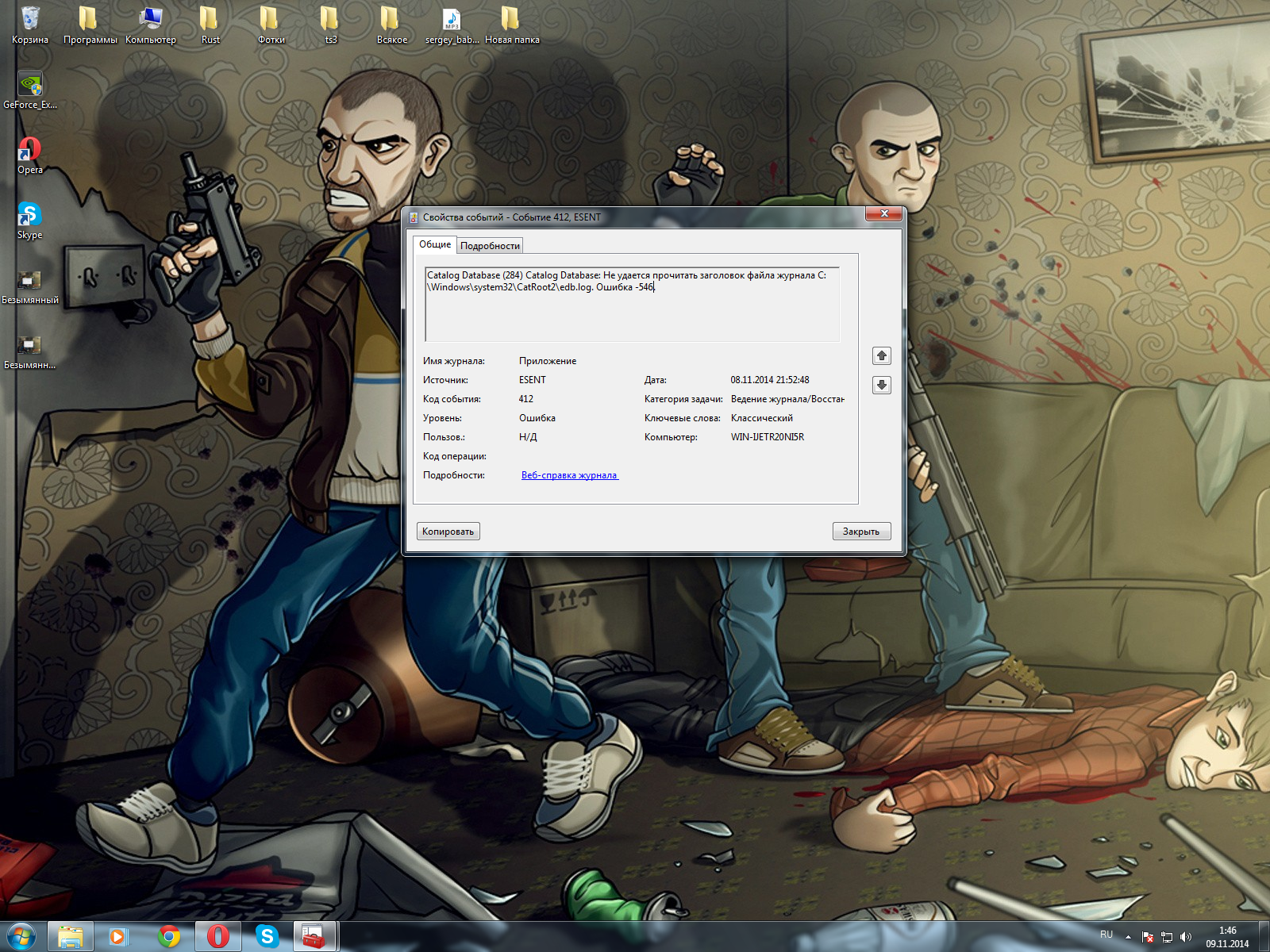This screenshot has height=952, width=1270.
Task: Open the volume speaker tray icon
Action: pyautogui.click(x=1186, y=937)
